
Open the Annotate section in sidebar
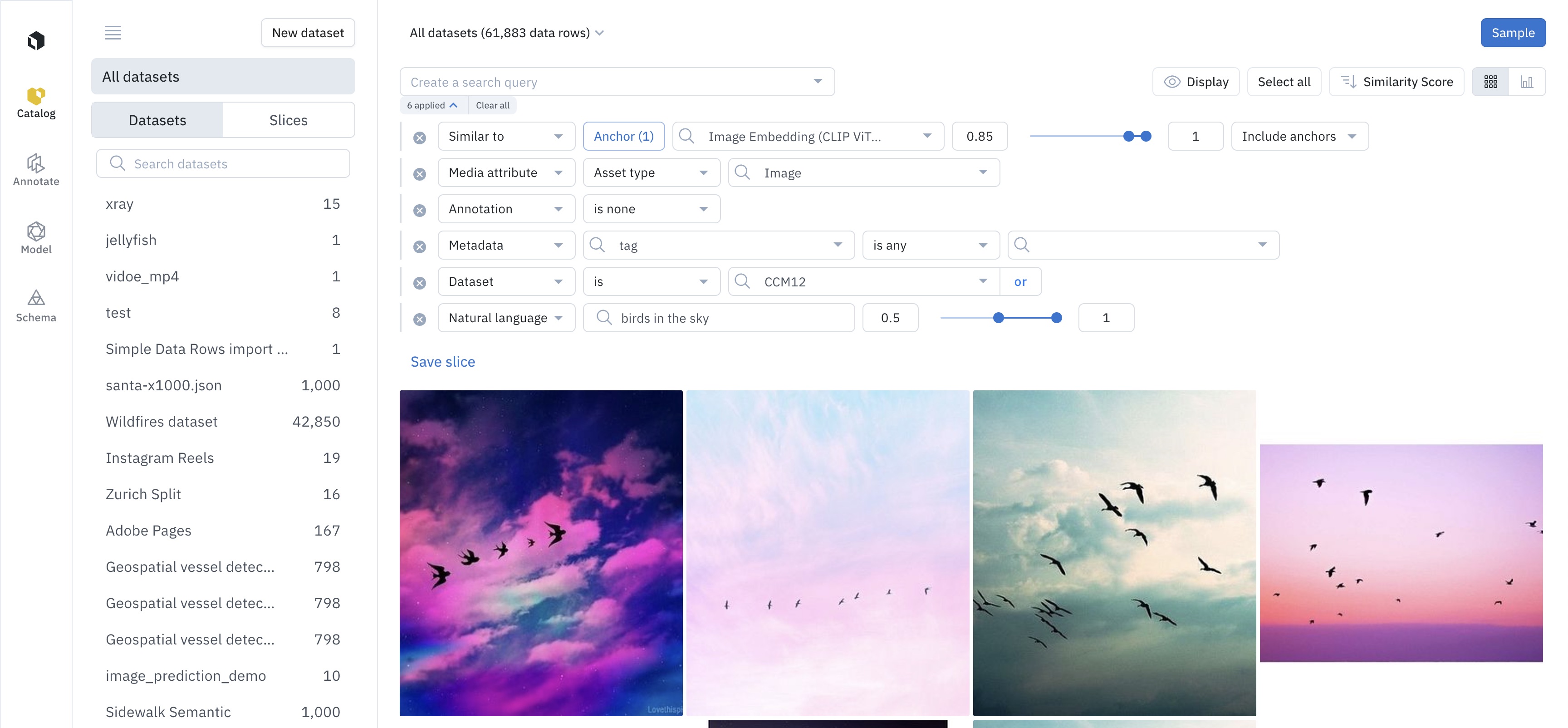tap(36, 170)
